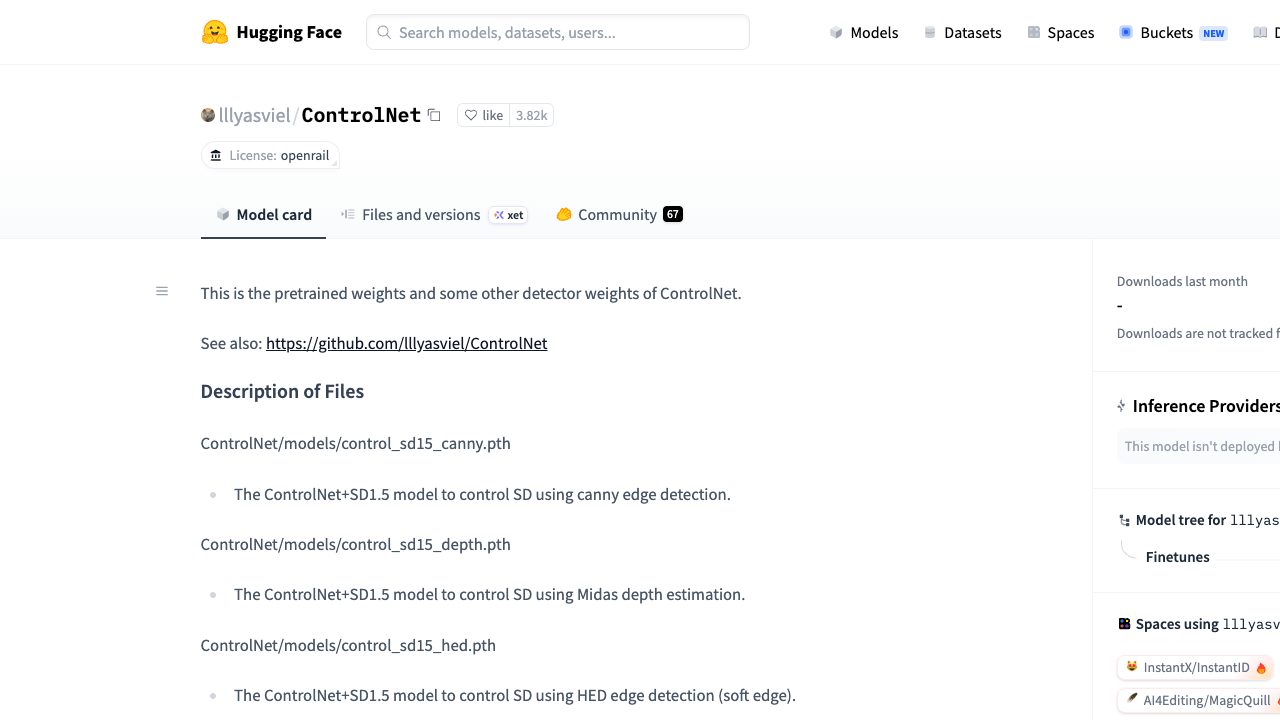The height and width of the screenshot is (720, 1280).
Task: Click the Inference Providers heading
Action: point(1206,406)
